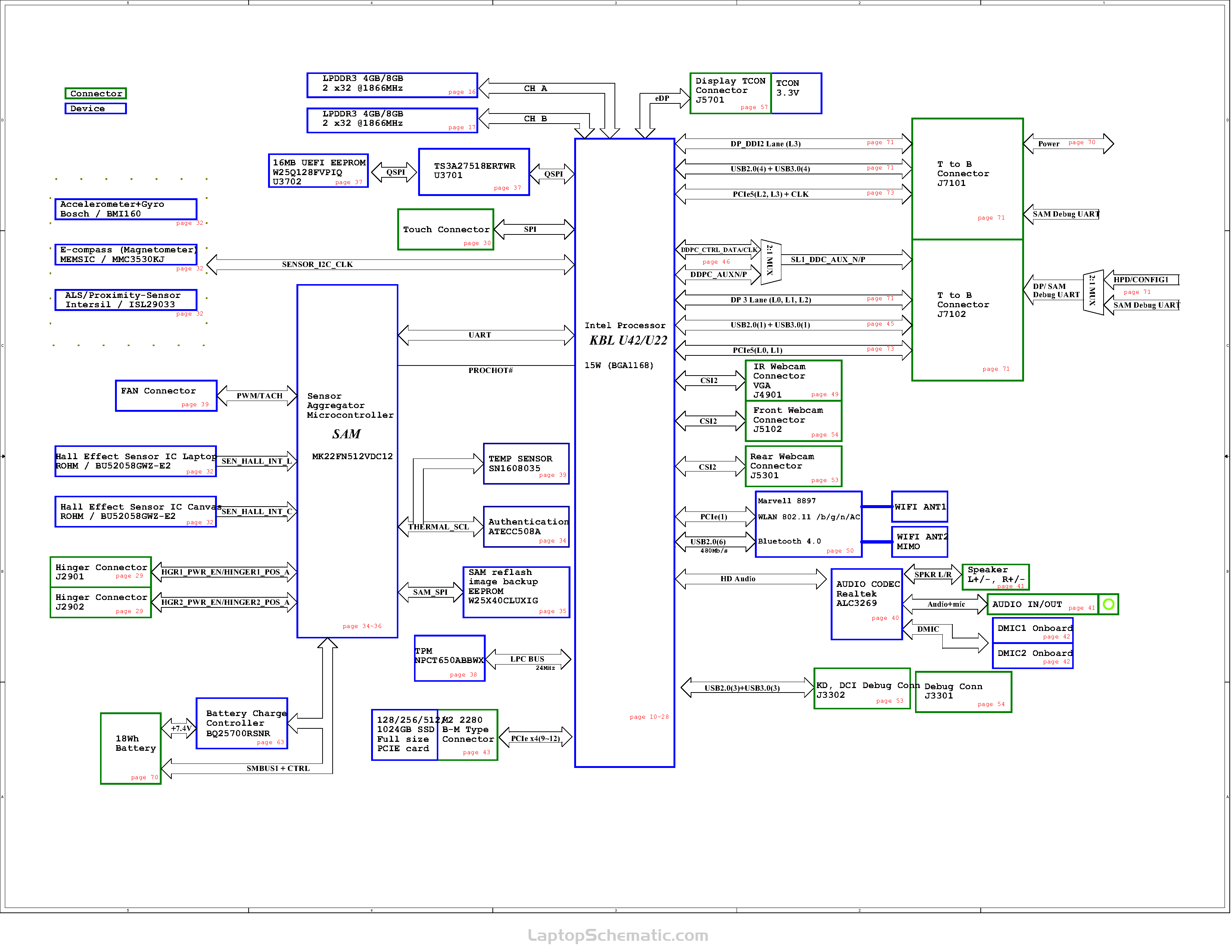Select the THERMAL_SCL arrow label
The height and width of the screenshot is (952, 1232).
[438, 527]
